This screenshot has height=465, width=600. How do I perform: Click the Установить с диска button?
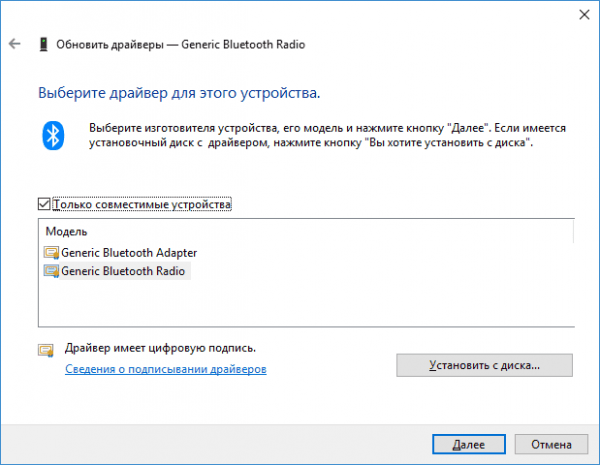(x=484, y=365)
